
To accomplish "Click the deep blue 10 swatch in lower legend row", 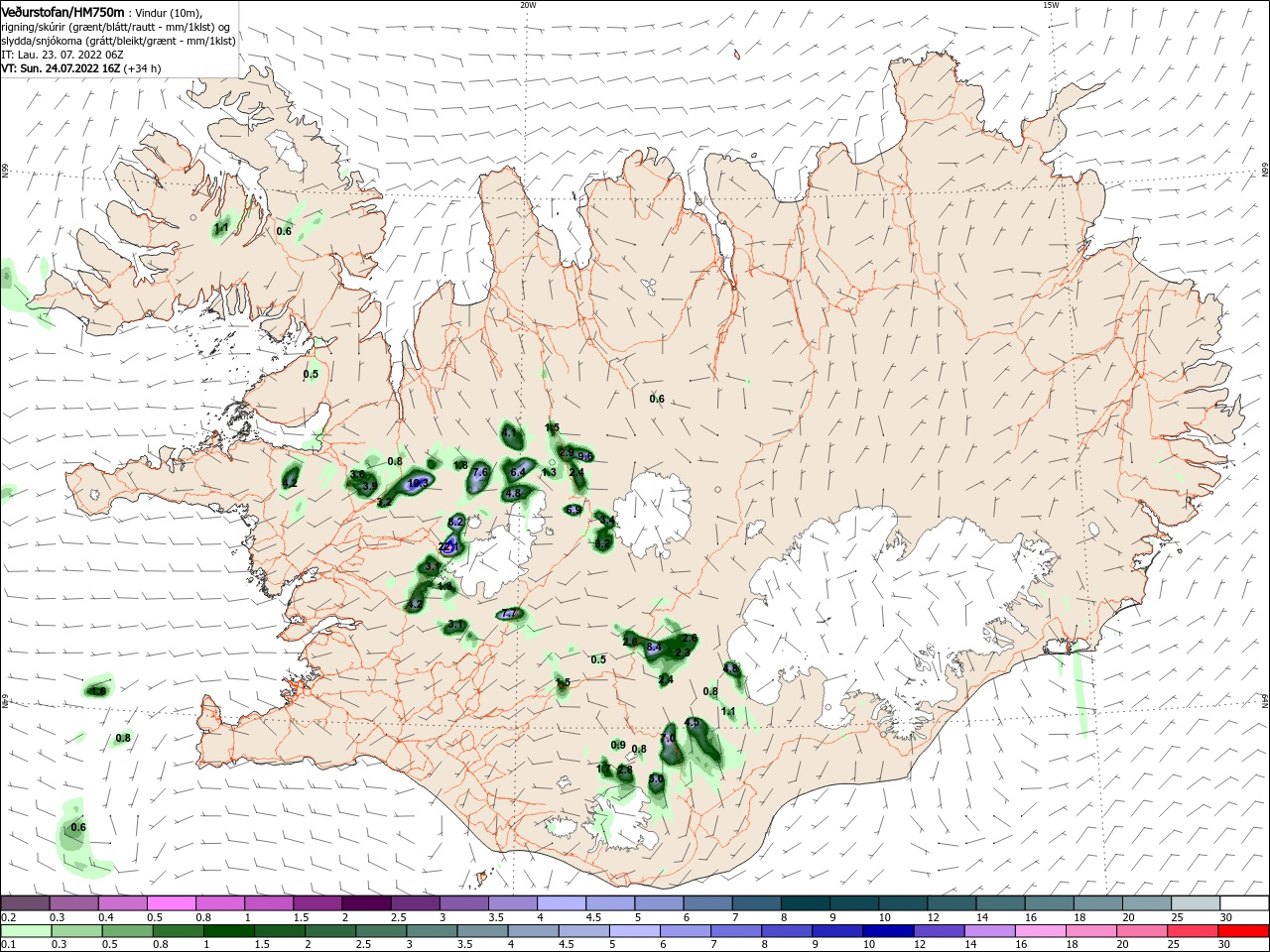I will [888, 931].
